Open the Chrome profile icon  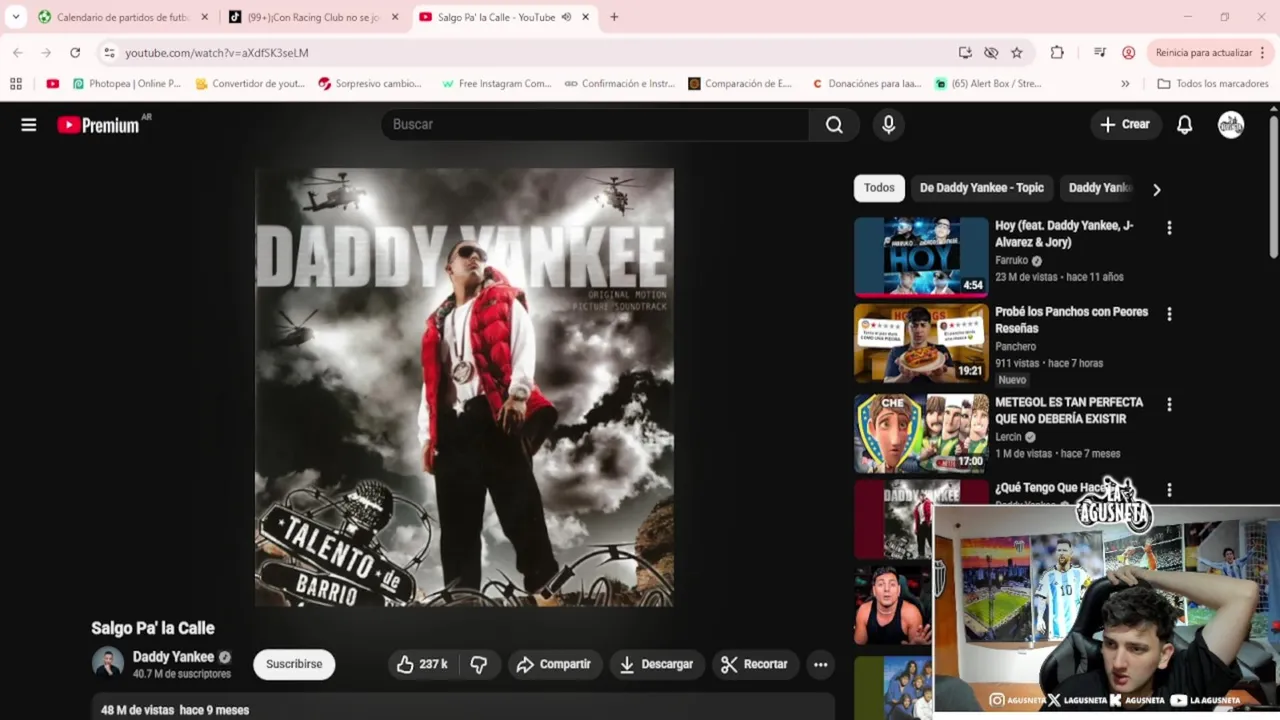tap(1129, 52)
